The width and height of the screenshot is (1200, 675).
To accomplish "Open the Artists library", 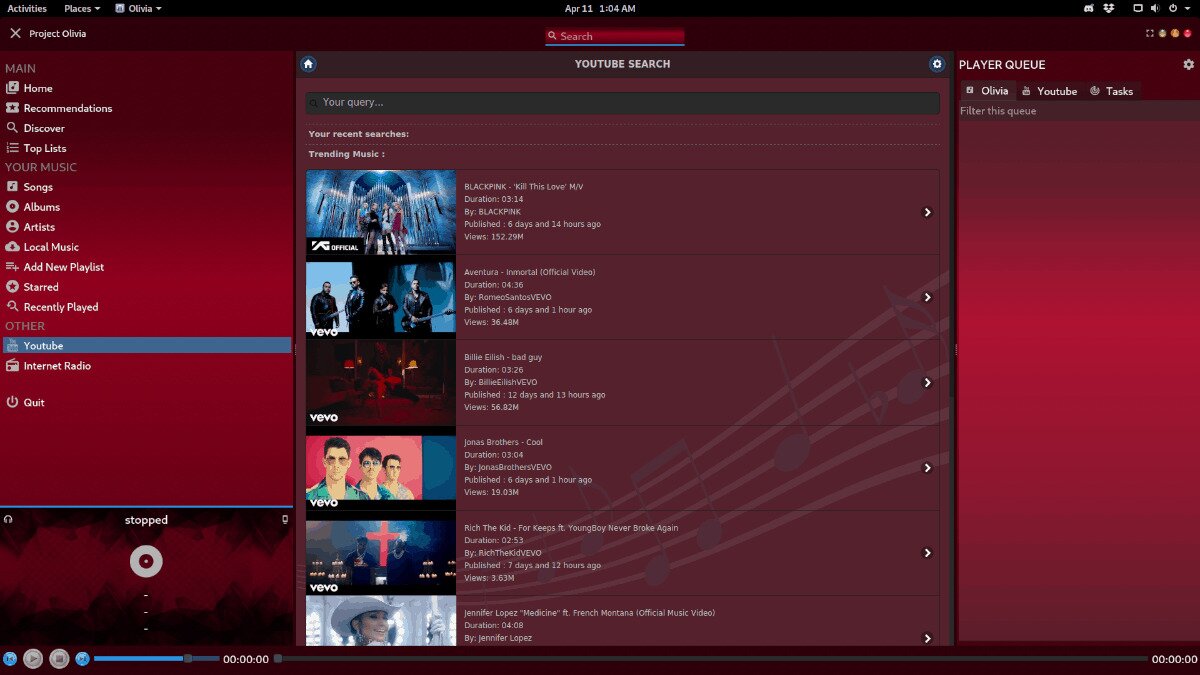I will (146, 227).
